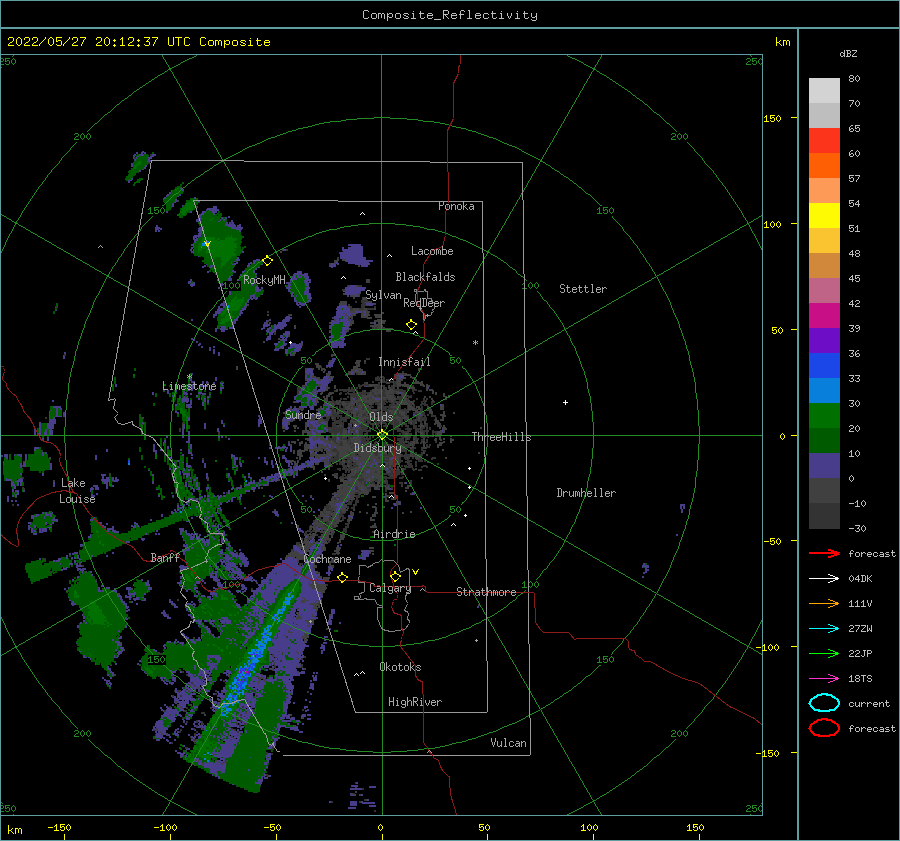Image resolution: width=900 pixels, height=841 pixels.
Task: Click the blue high-reflectivity streak southwest of Calgary
Action: (257, 652)
